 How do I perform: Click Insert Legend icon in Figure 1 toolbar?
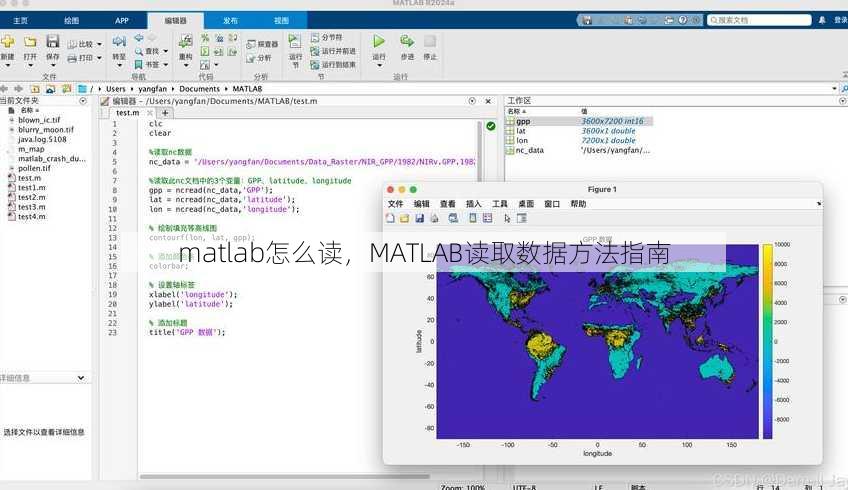click(488, 218)
